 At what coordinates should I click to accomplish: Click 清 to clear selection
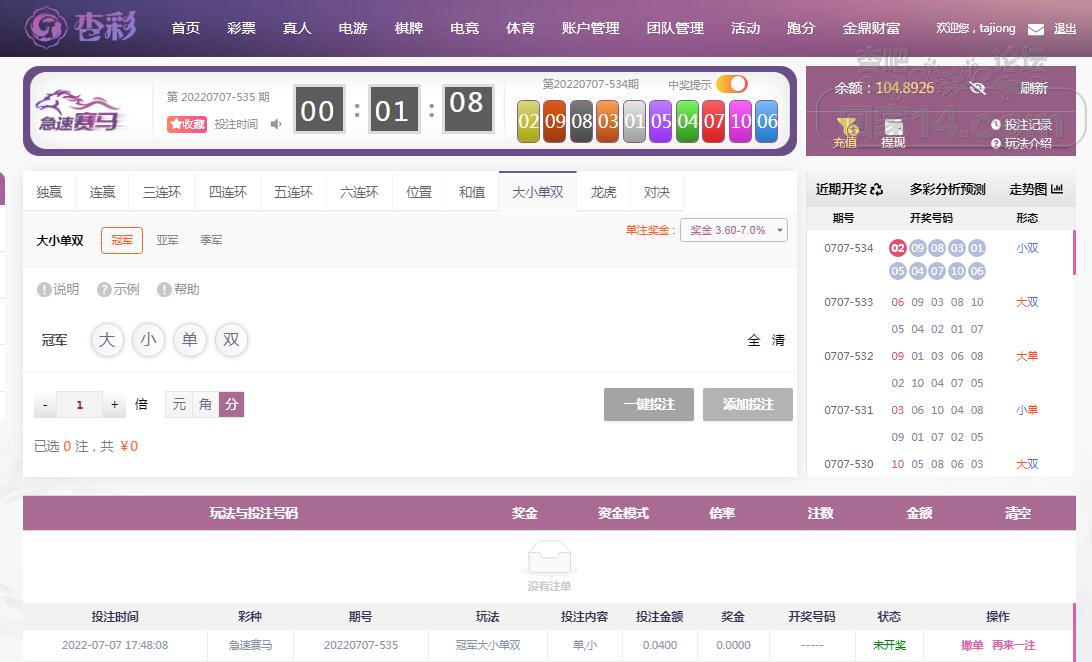[x=778, y=340]
